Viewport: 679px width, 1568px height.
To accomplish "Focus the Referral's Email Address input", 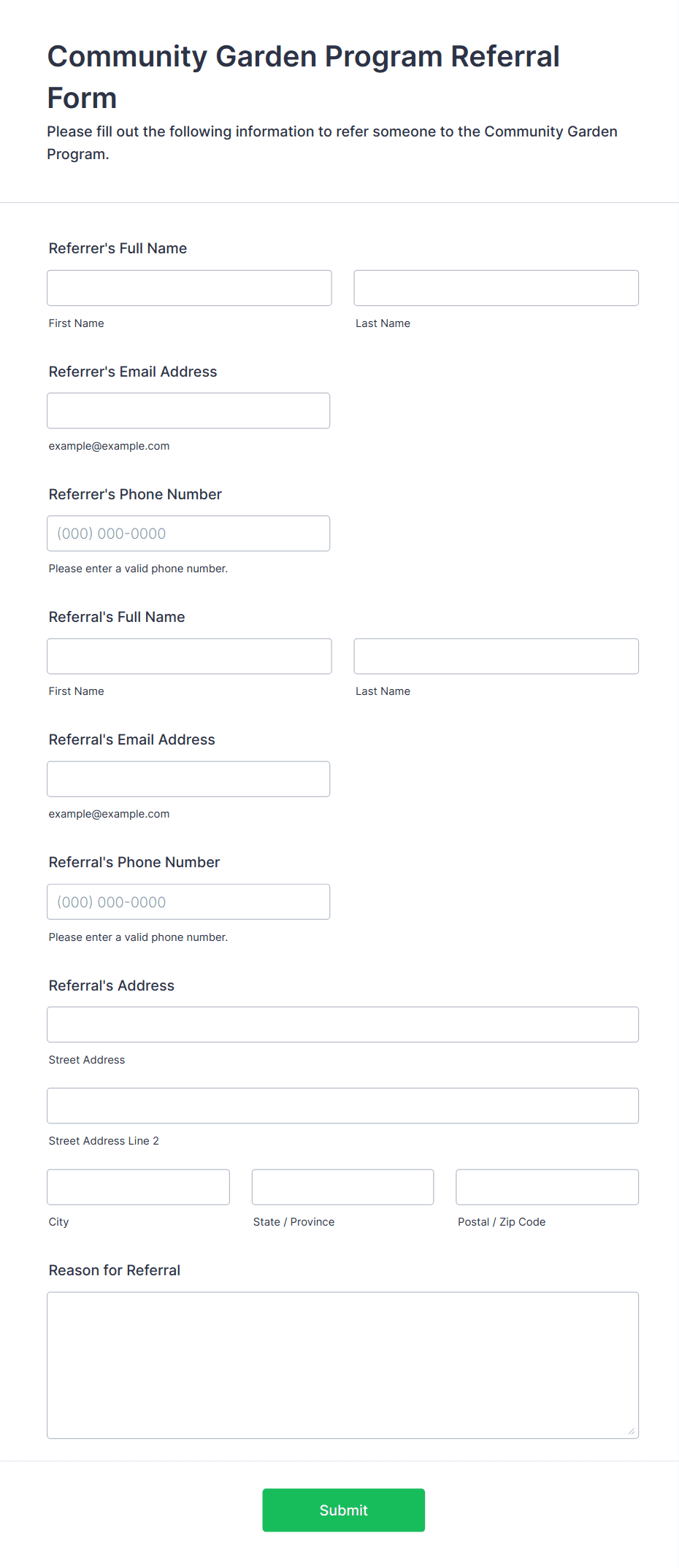I will 188,779.
